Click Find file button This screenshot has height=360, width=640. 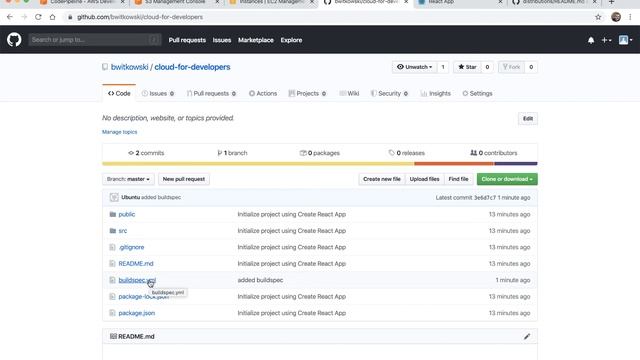tap(458, 179)
